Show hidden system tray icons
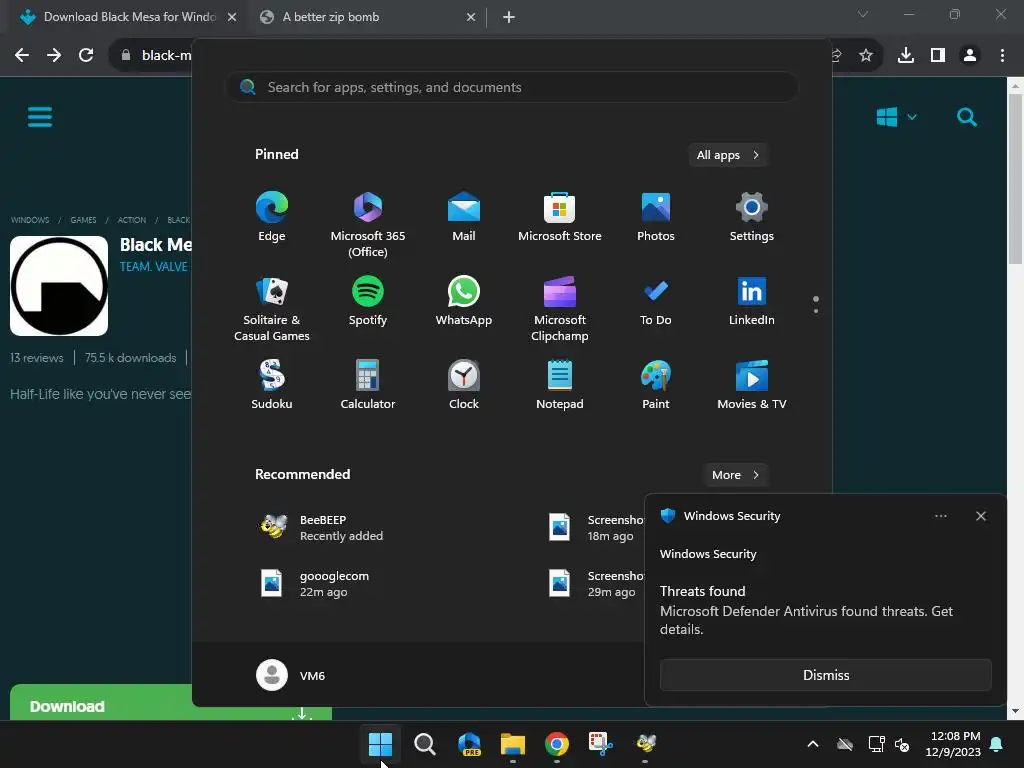The image size is (1024, 768). coord(813,744)
